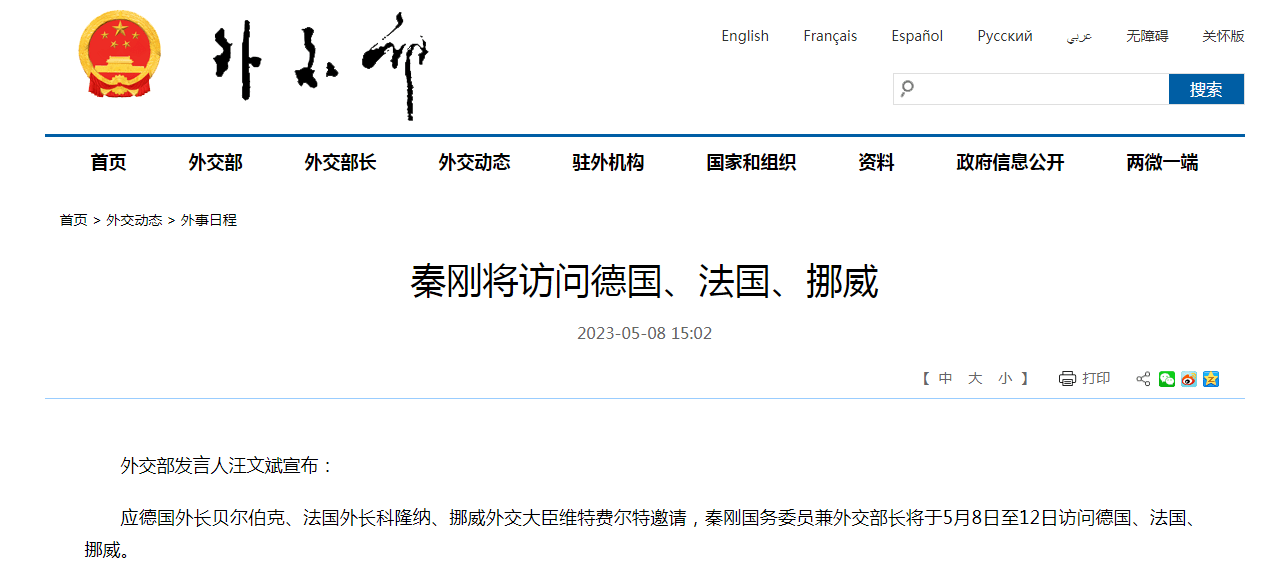Click the printer icon
Viewport: 1288px width, 587px height.
click(x=1067, y=379)
